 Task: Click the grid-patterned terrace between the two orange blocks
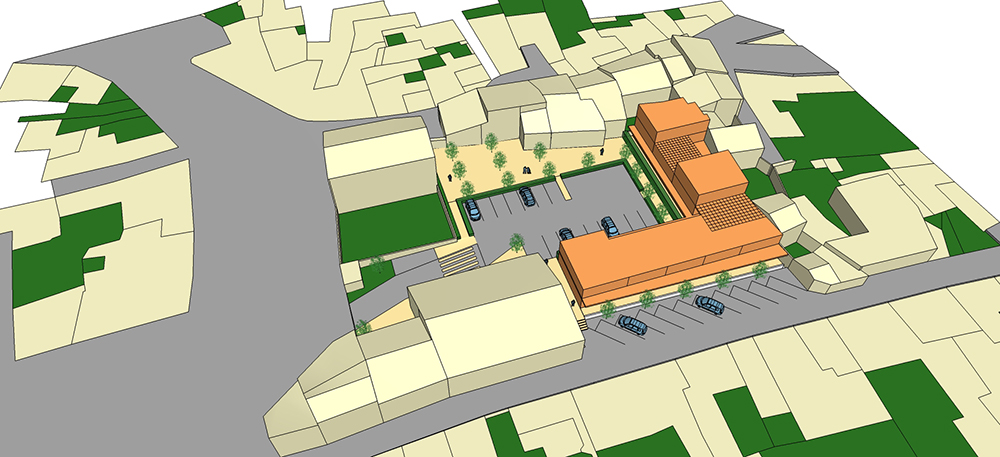680,150
